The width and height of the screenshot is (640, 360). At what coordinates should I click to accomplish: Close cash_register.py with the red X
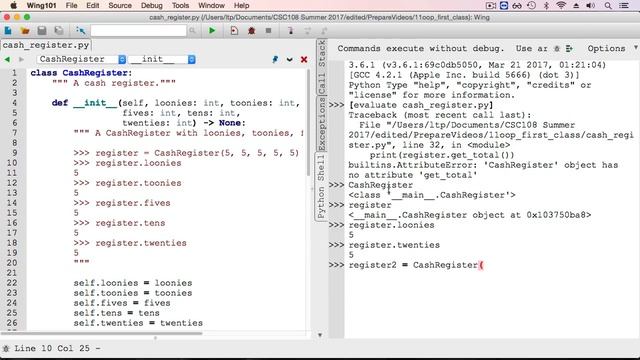[x=304, y=60]
